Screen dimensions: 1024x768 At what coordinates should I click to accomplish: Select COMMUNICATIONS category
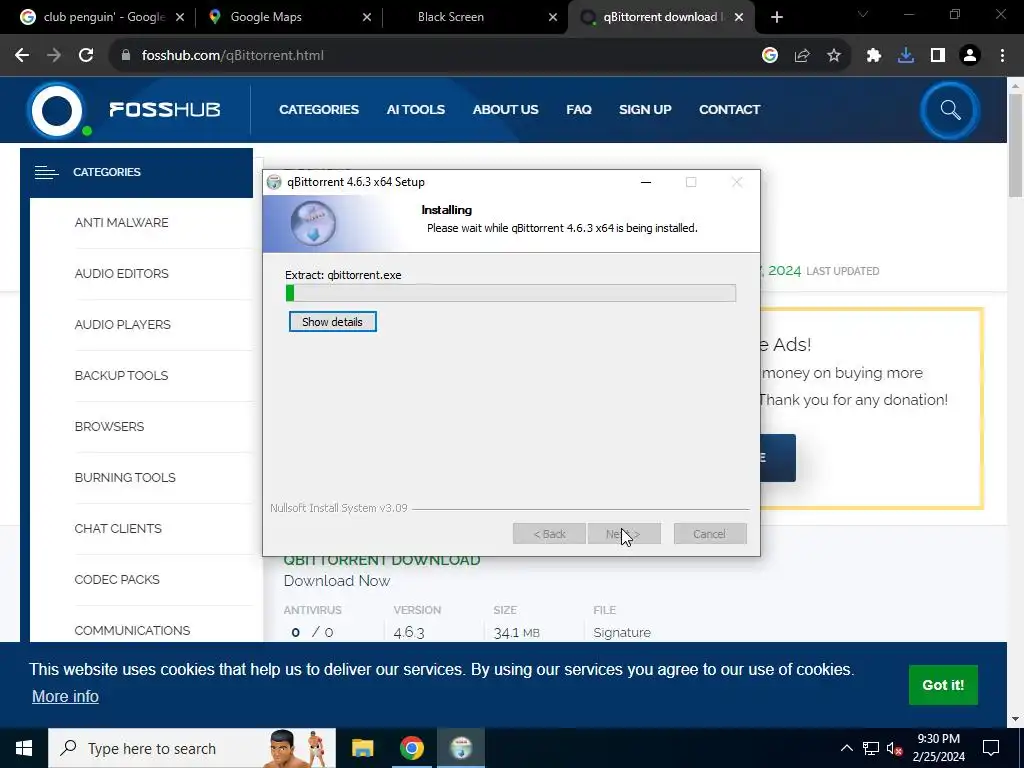[132, 630]
